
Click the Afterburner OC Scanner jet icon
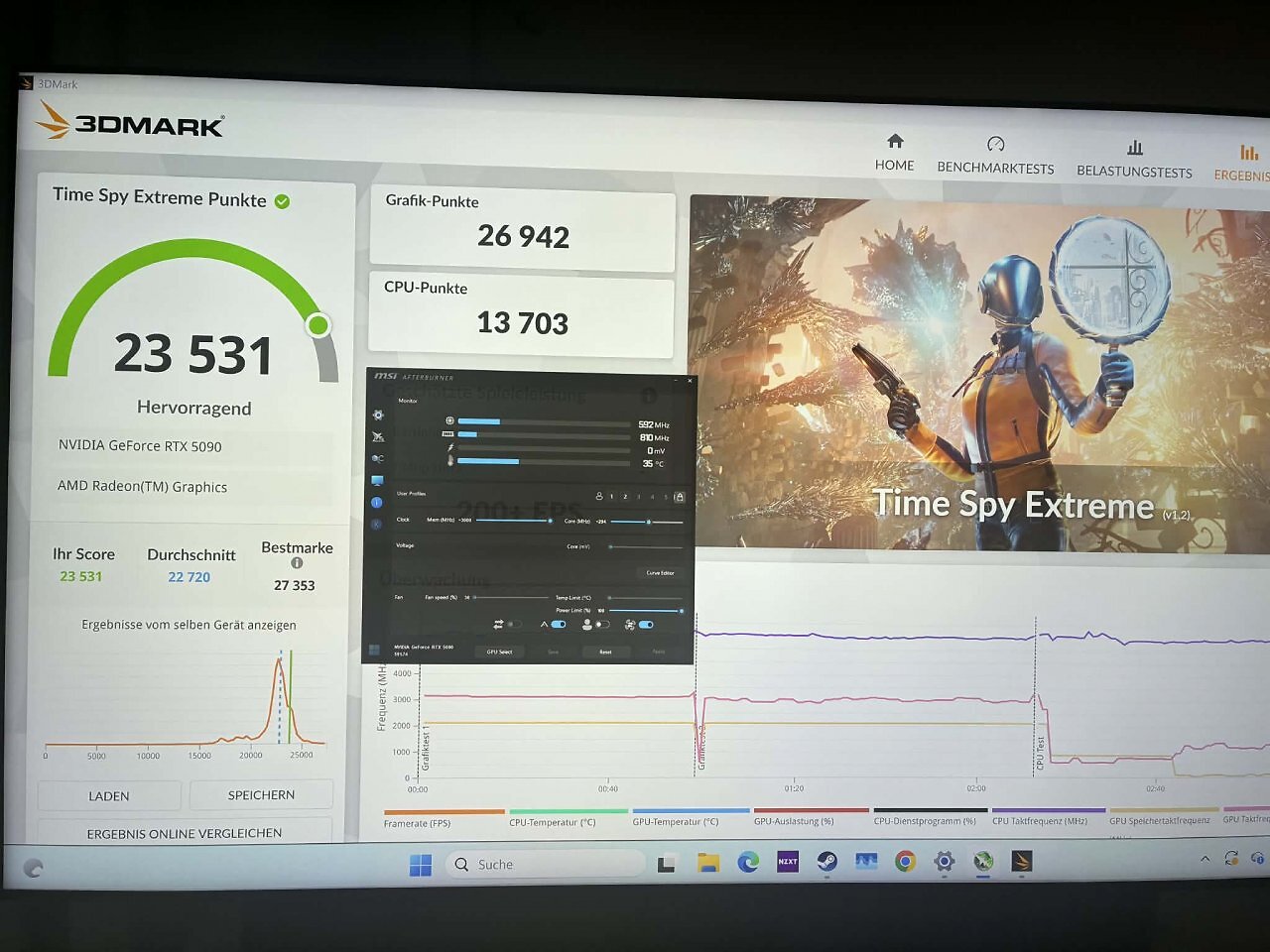[378, 437]
